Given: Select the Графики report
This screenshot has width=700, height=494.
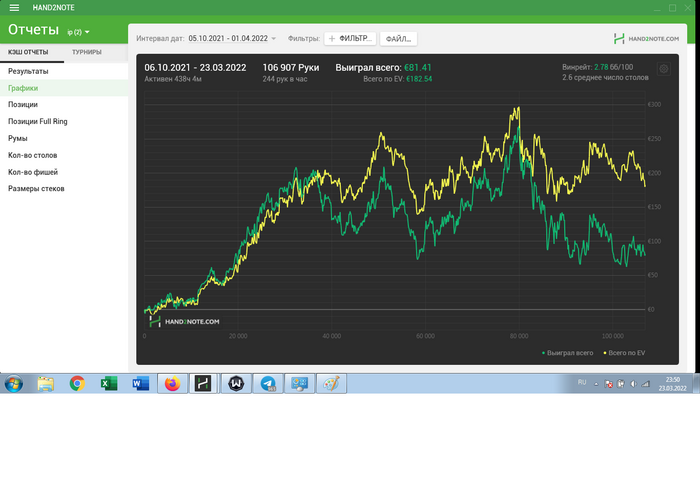Looking at the screenshot, I should pos(64,88).
